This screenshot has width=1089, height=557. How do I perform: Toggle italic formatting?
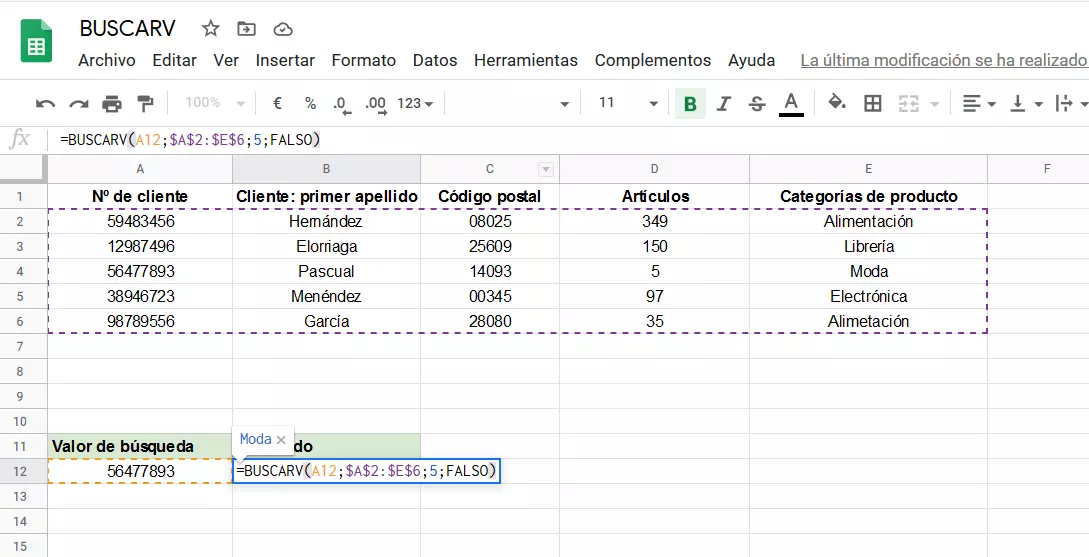click(724, 103)
